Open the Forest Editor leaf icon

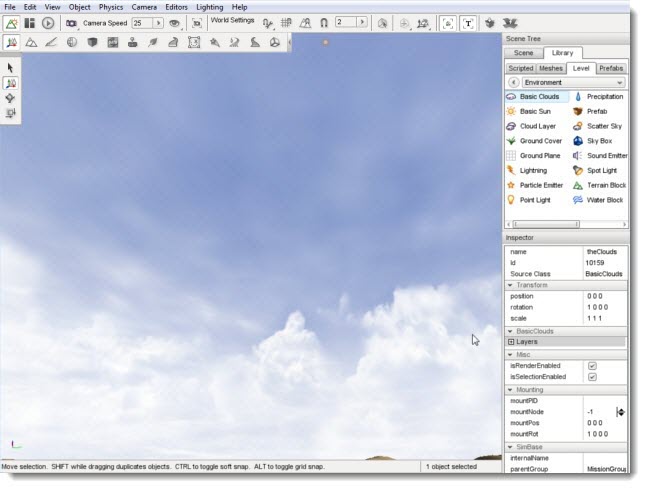[153, 42]
